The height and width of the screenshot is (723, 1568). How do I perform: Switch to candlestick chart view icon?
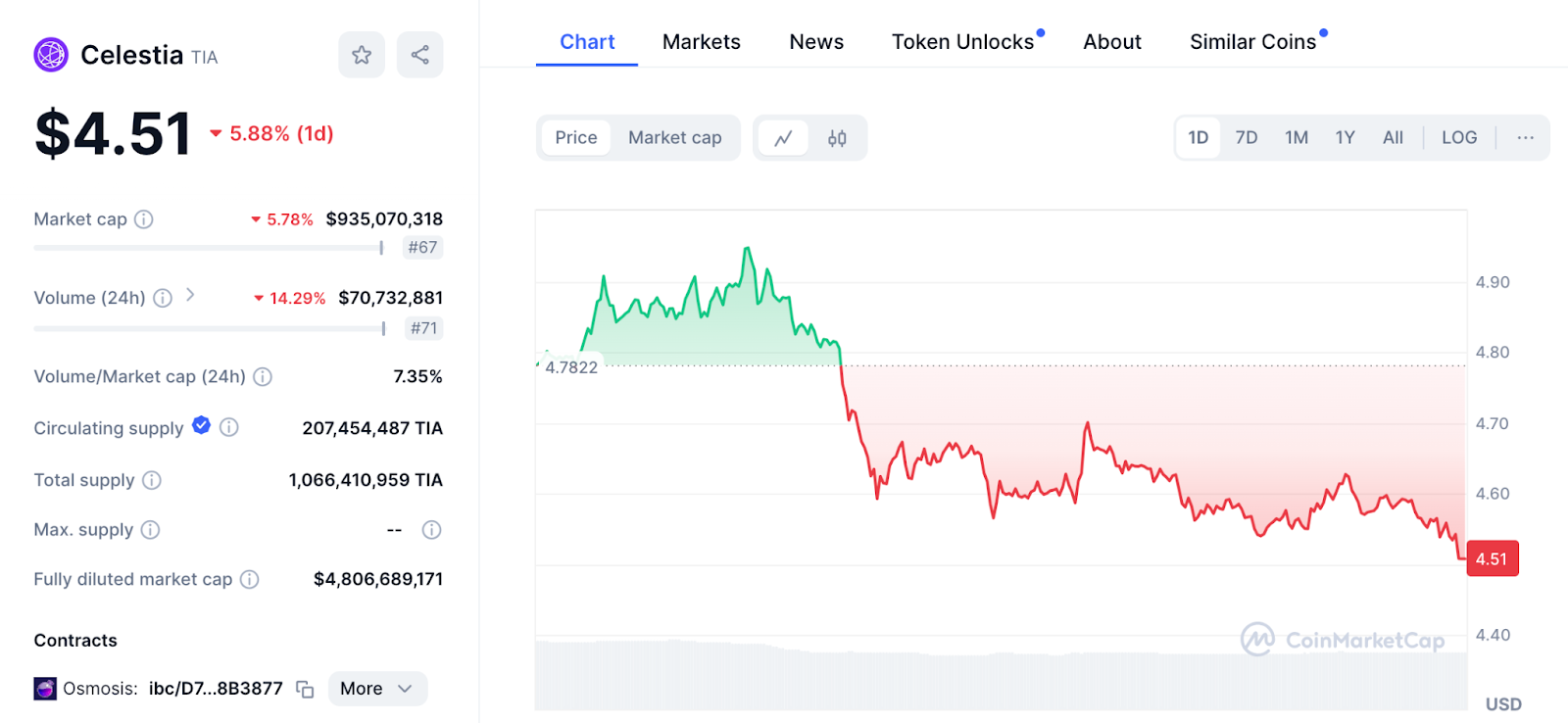(837, 138)
